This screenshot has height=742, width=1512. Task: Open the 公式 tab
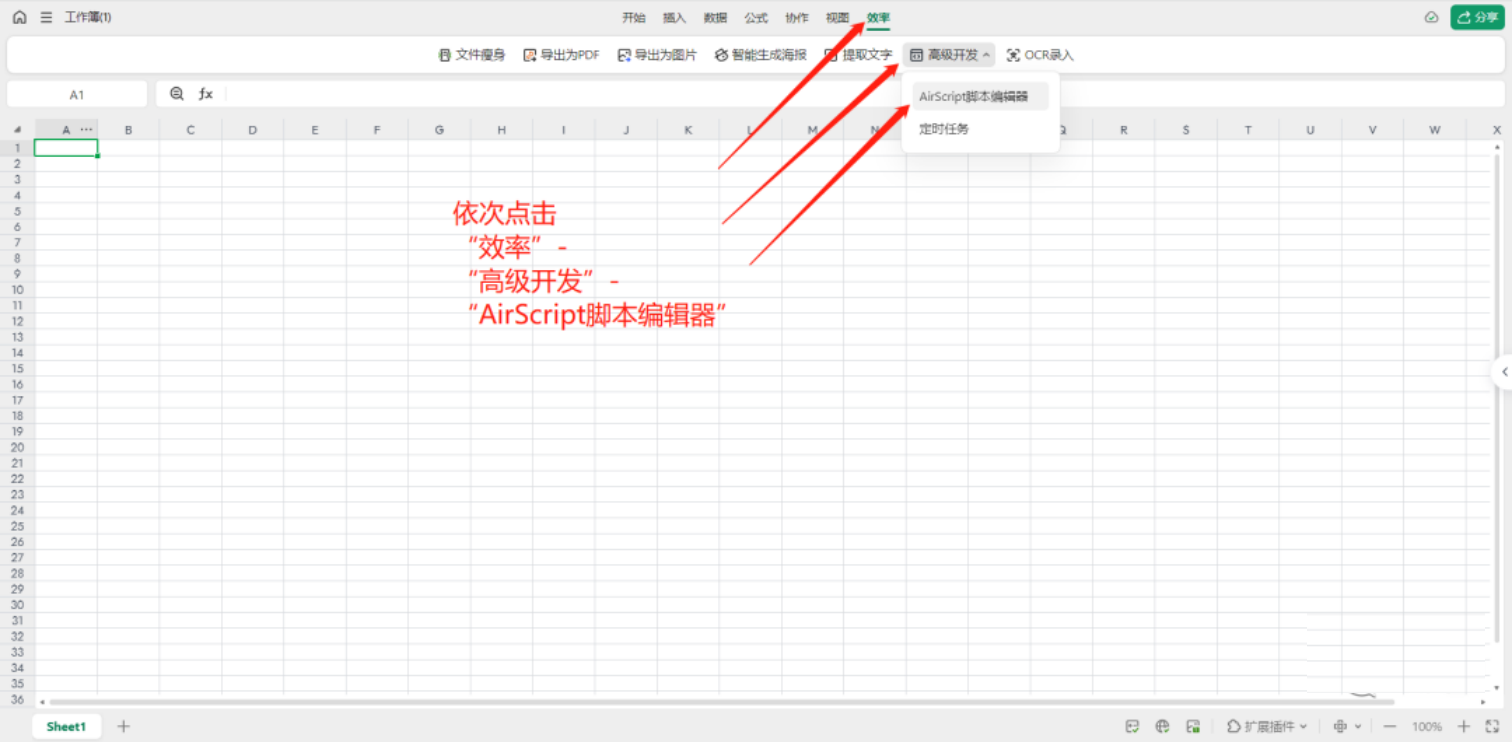[x=756, y=18]
